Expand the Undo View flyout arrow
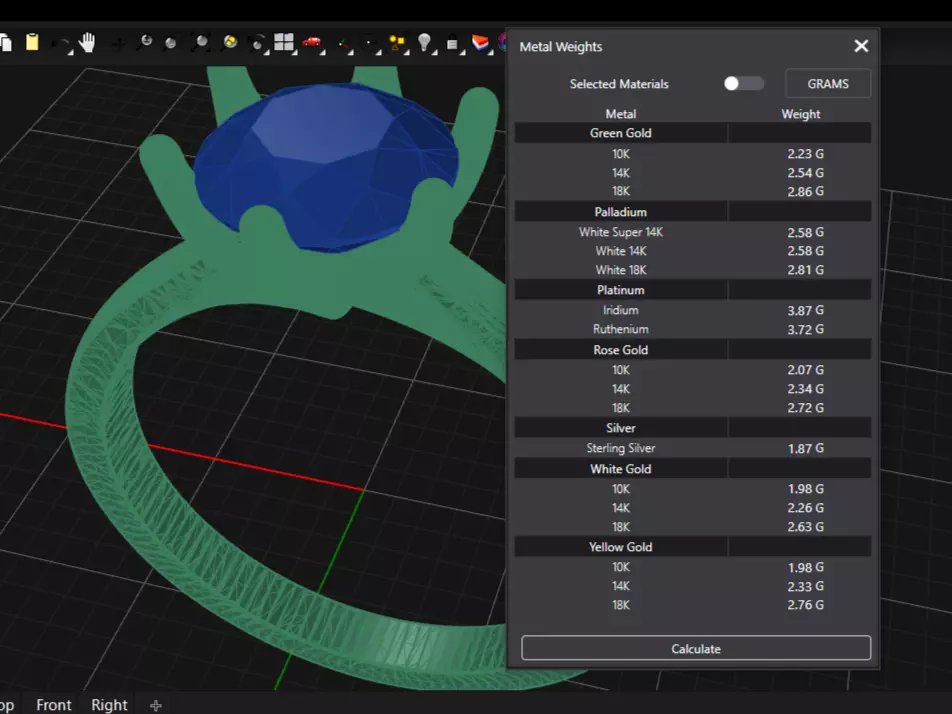Screen dimensions: 952x714 (267, 53)
